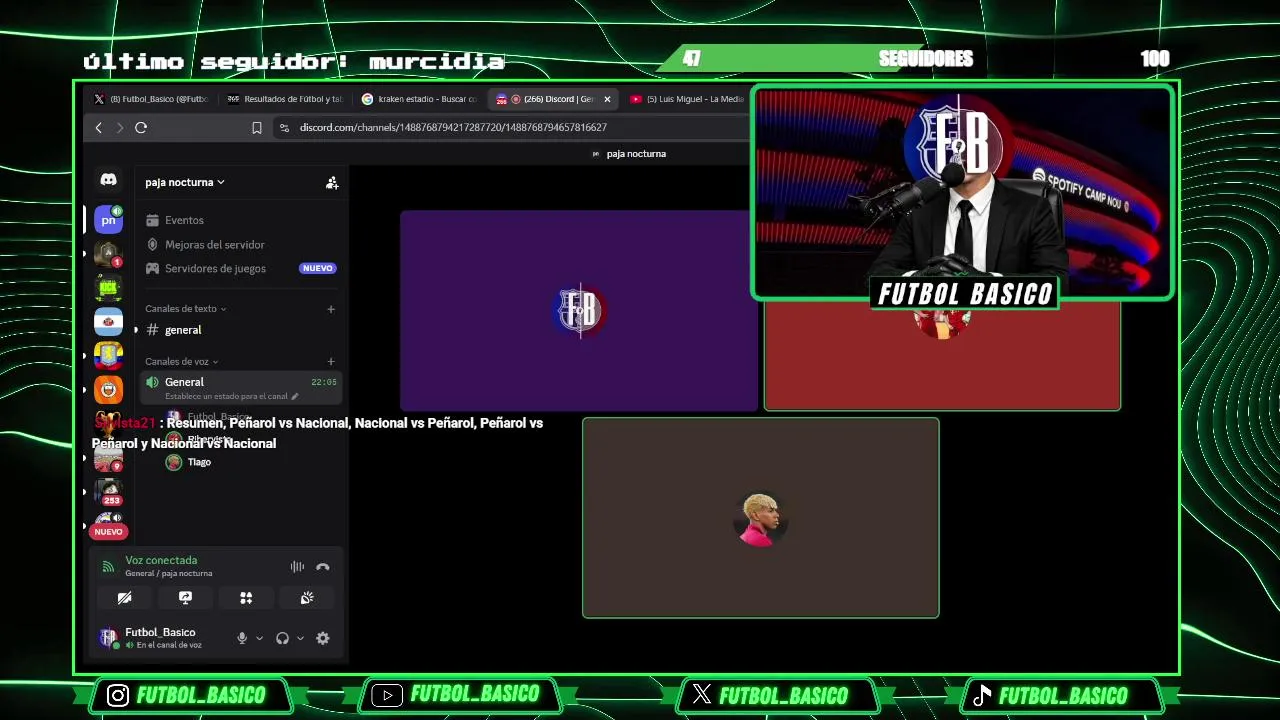
Task: Collapse the Canales de texto category
Action: point(185,309)
